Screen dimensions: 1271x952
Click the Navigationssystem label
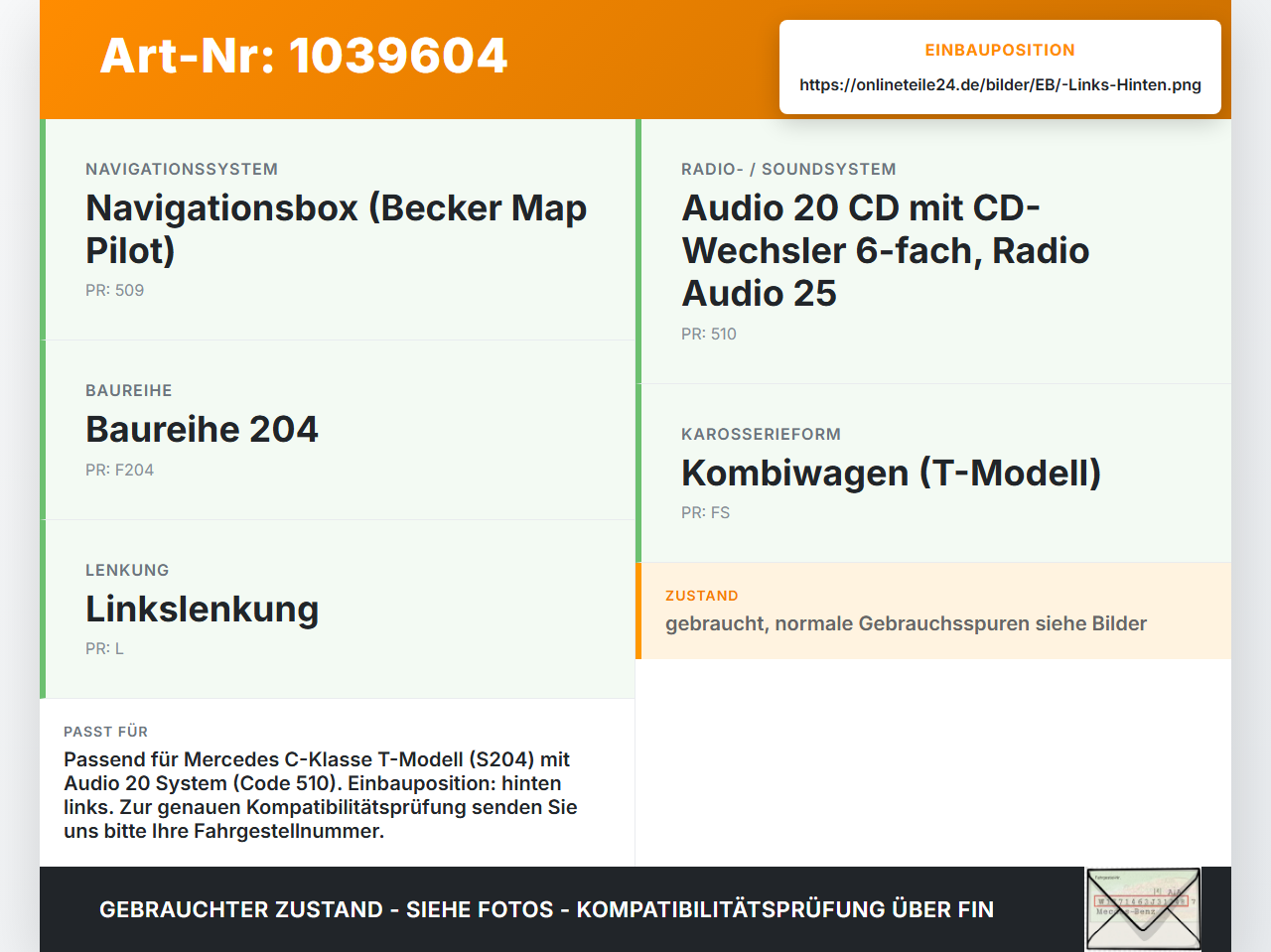[x=182, y=169]
